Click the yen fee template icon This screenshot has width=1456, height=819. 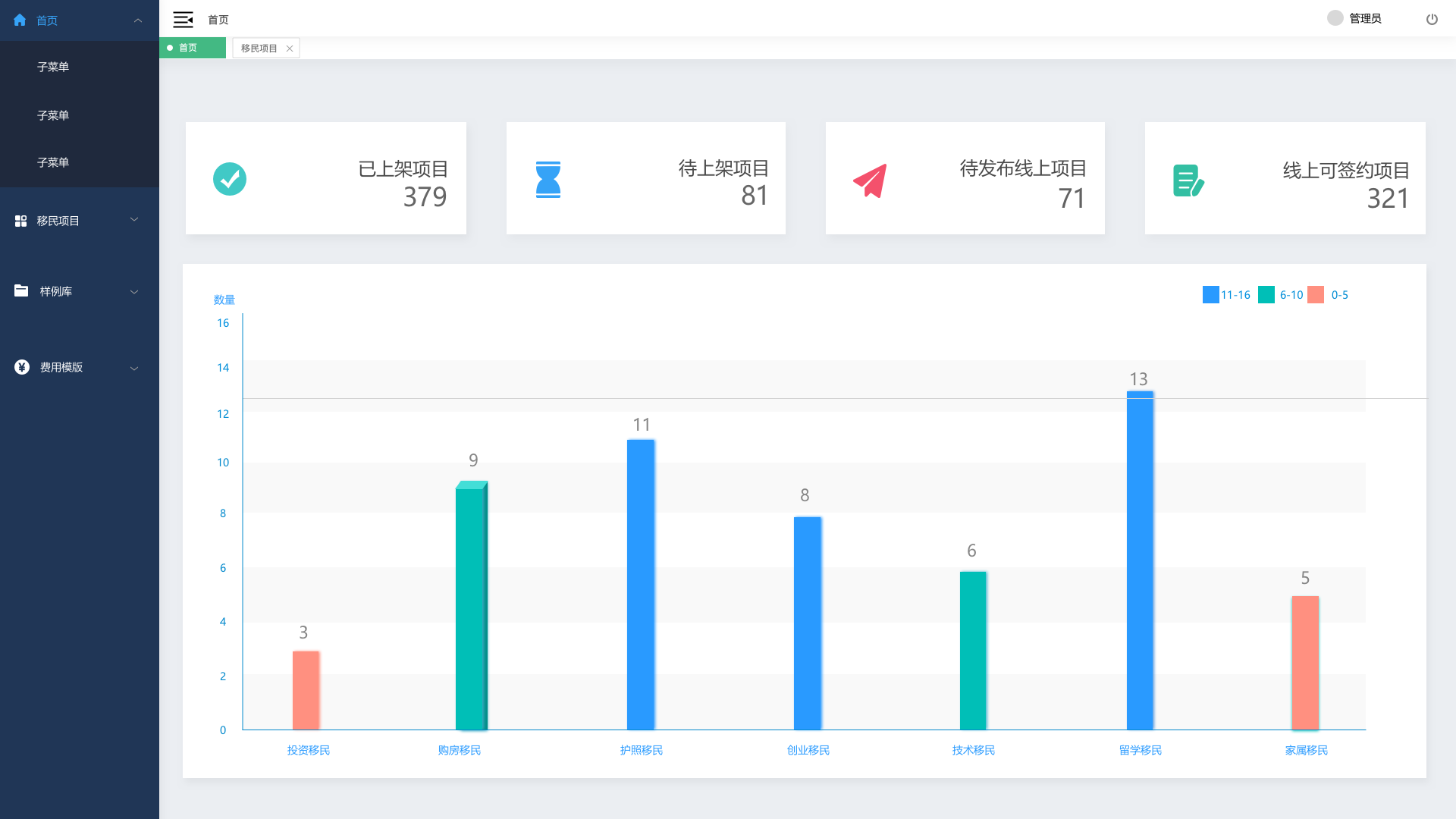coord(22,367)
